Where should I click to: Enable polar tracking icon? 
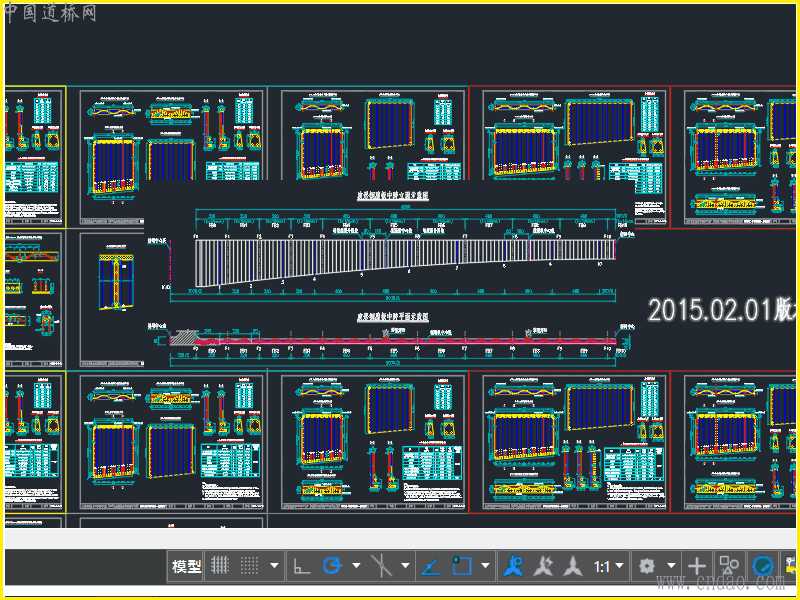point(333,566)
